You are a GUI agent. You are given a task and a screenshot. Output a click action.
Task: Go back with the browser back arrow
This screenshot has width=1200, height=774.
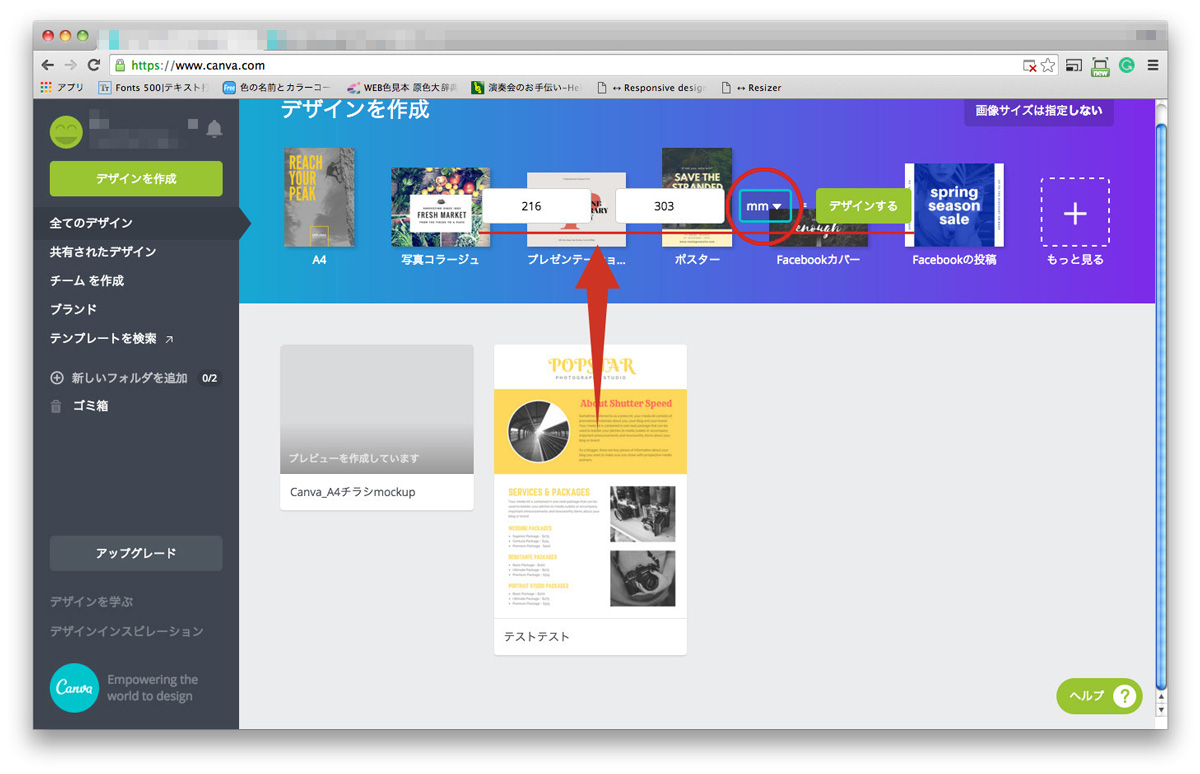pos(48,65)
